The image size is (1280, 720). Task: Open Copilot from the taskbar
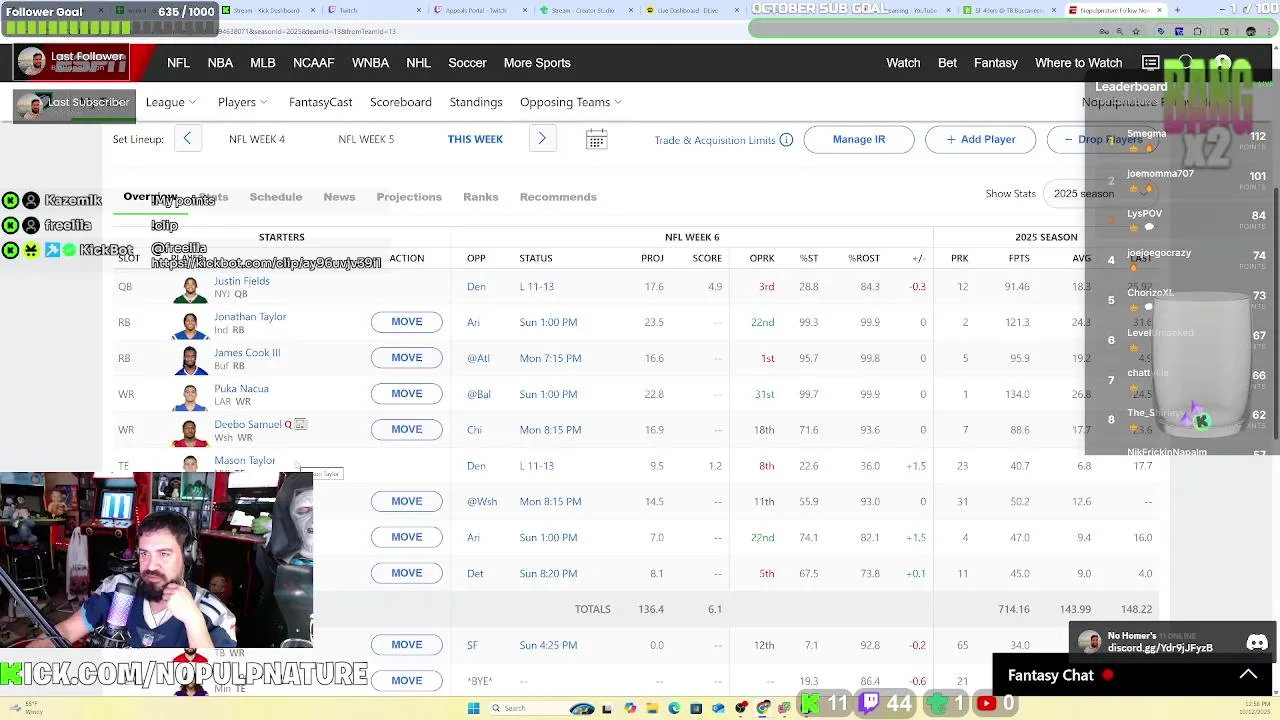coord(630,708)
